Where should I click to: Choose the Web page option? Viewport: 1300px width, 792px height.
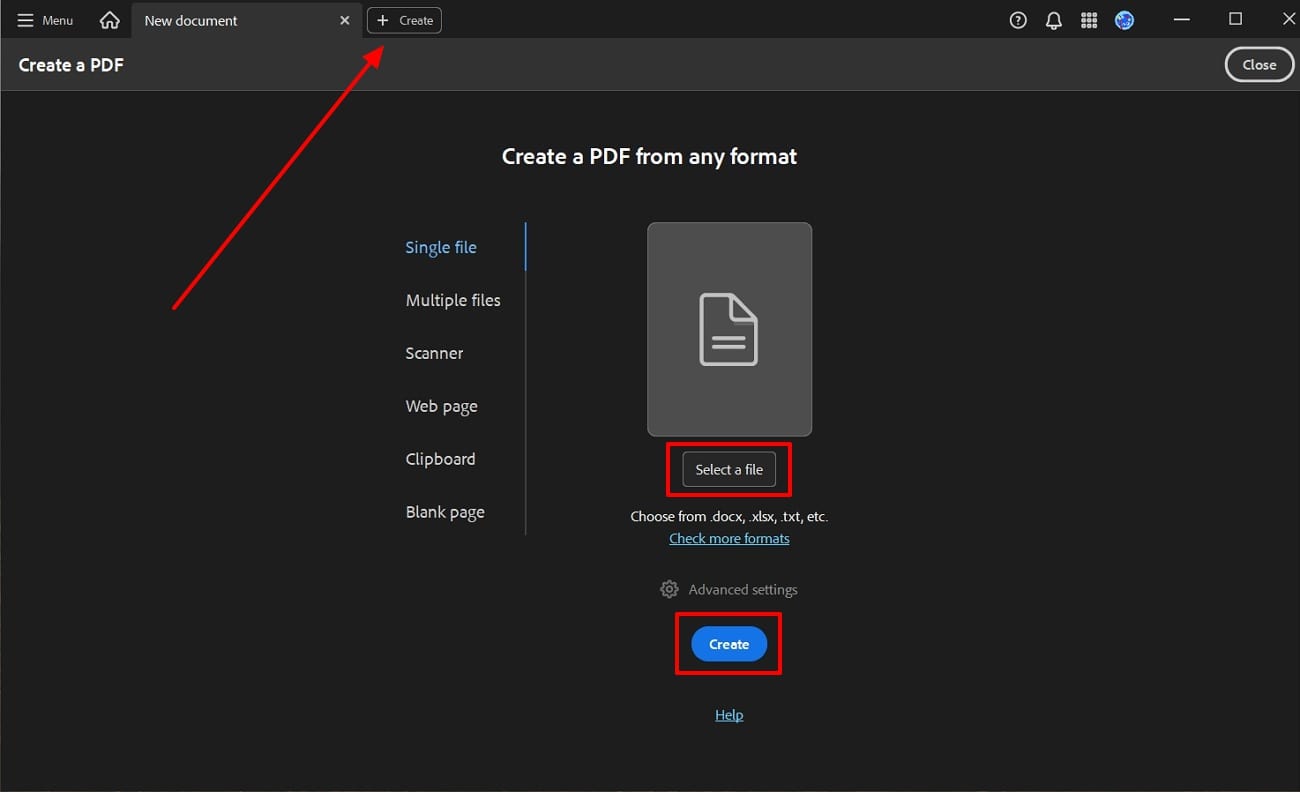pos(441,406)
